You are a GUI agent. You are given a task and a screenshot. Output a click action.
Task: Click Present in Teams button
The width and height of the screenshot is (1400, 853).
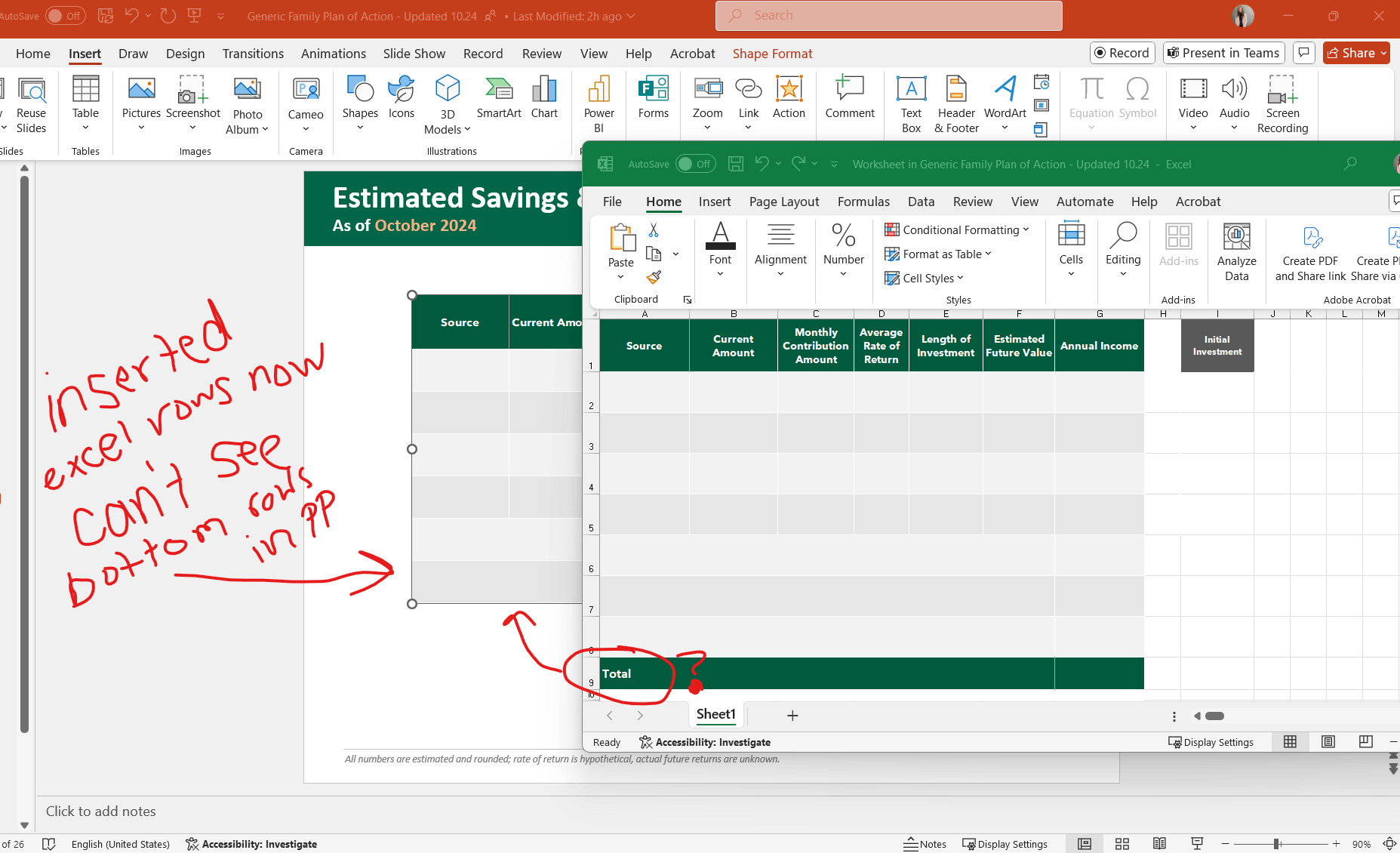[x=1223, y=53]
